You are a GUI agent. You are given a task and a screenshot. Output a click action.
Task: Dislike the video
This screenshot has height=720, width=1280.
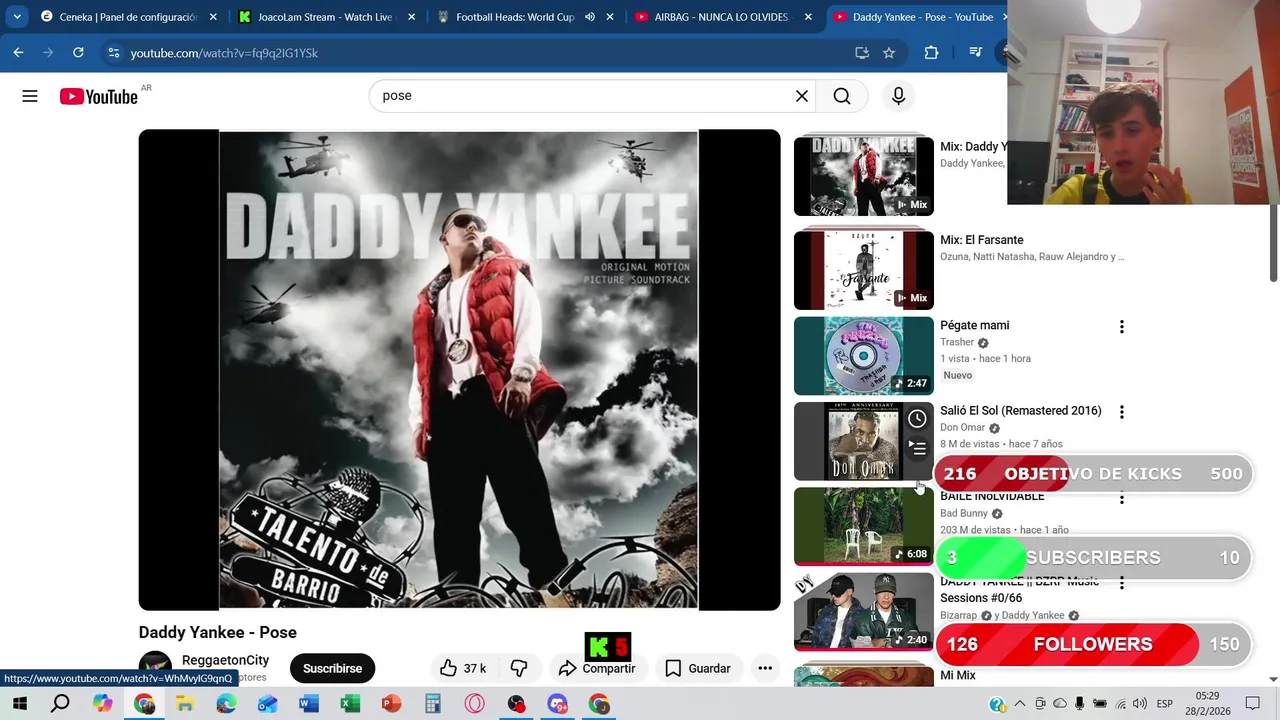pos(519,668)
